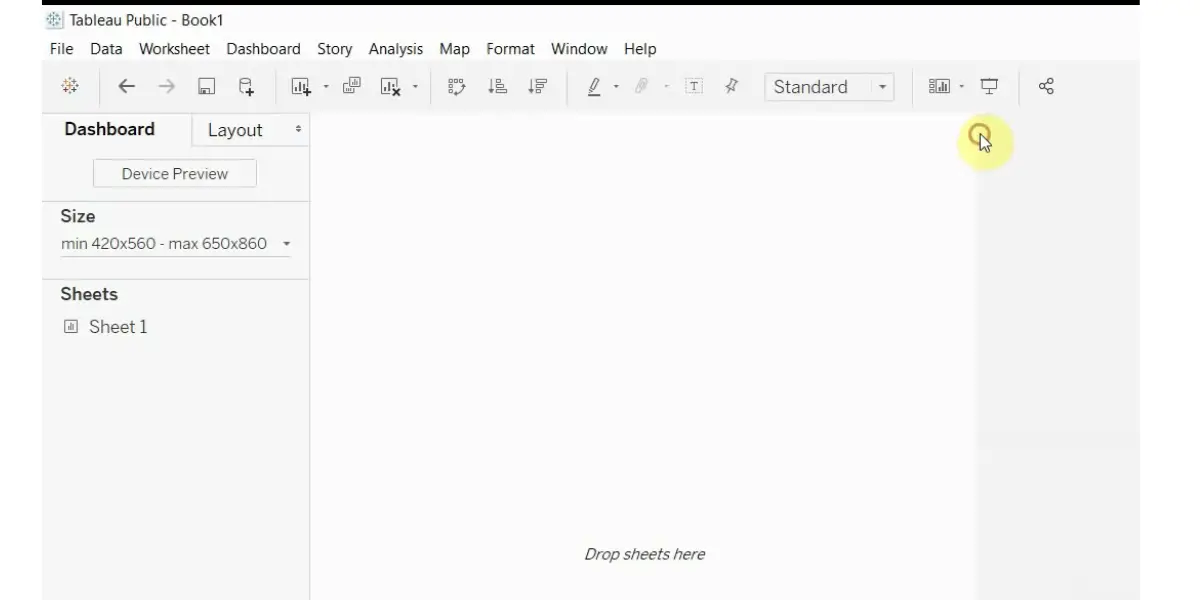Enter presentation mode
The width and height of the screenshot is (1200, 600).
coord(989,87)
